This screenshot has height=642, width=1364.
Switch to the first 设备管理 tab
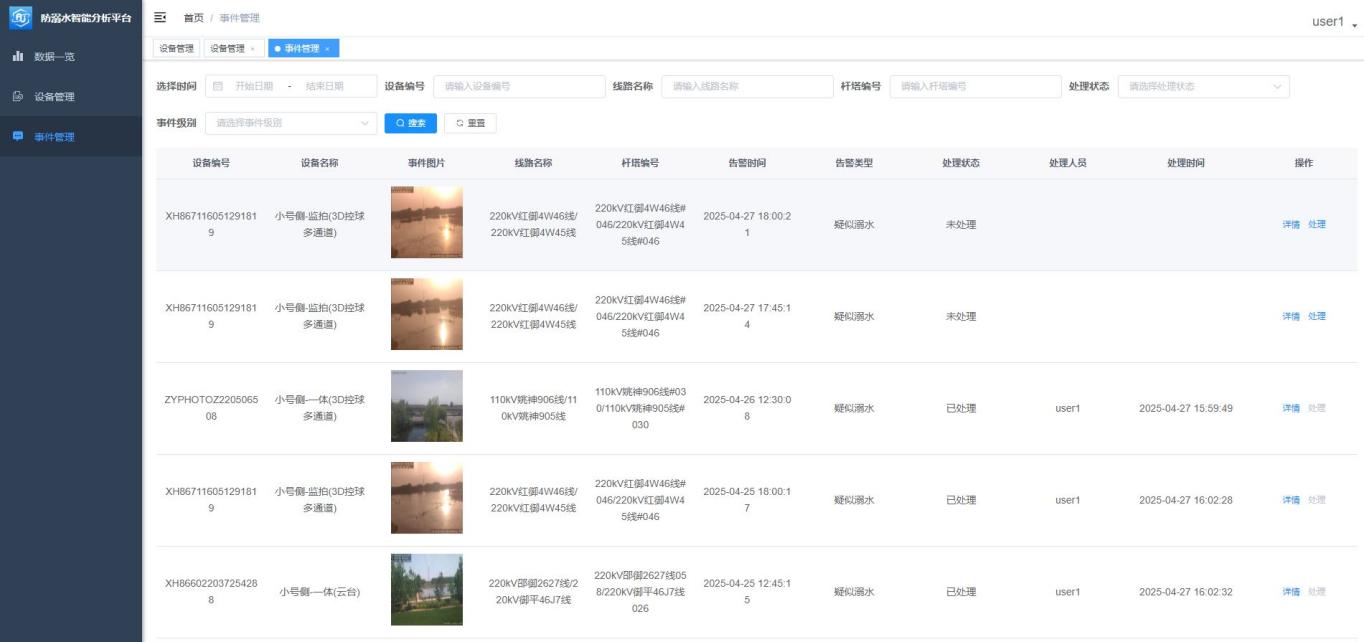tap(176, 49)
